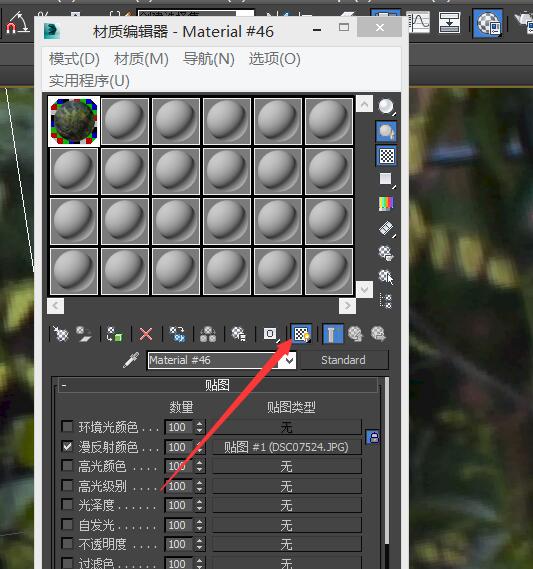533x569 pixels.
Task: Click the Make Material Copy icon
Action: 177,334
